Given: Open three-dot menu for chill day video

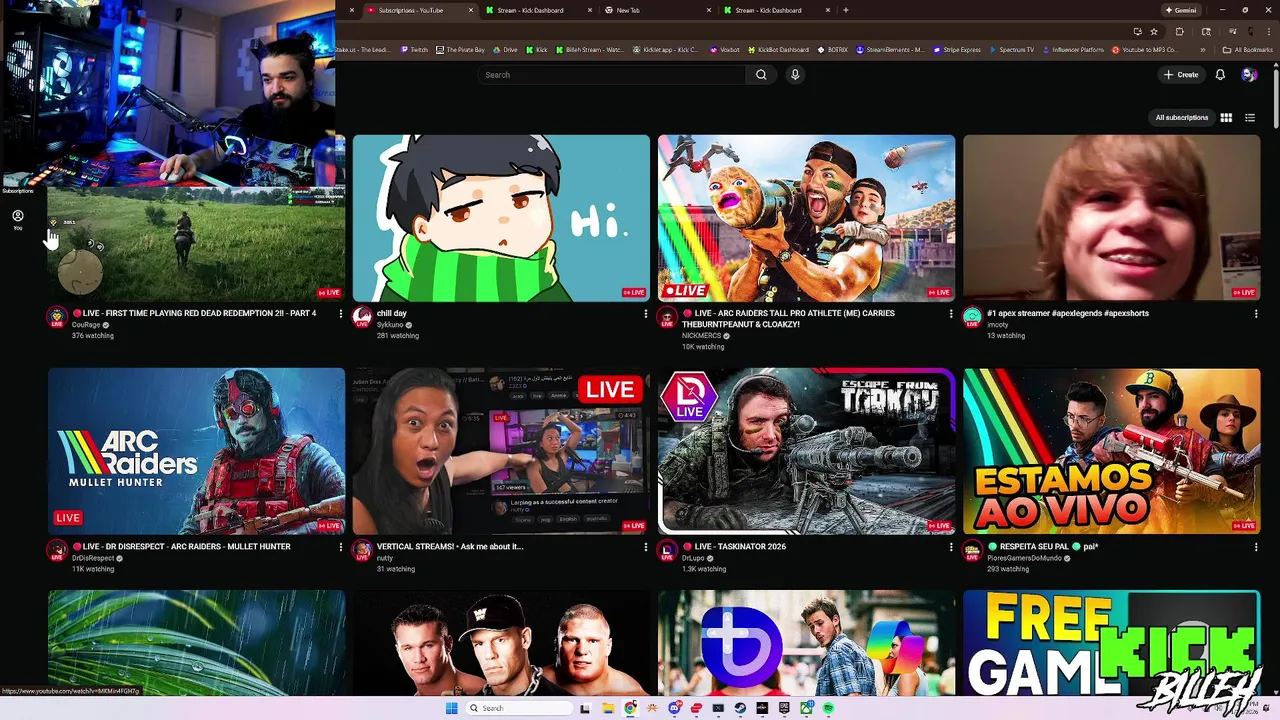Looking at the screenshot, I should tap(645, 314).
